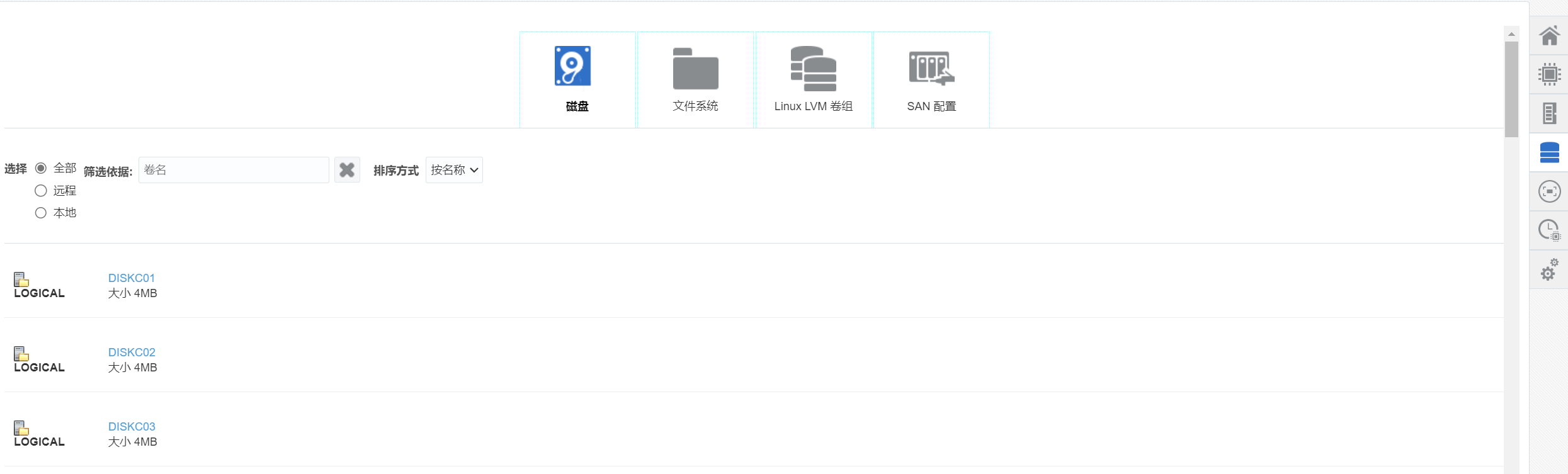
Task: Click the 大小 4MB text under DISKC02
Action: 132,368
